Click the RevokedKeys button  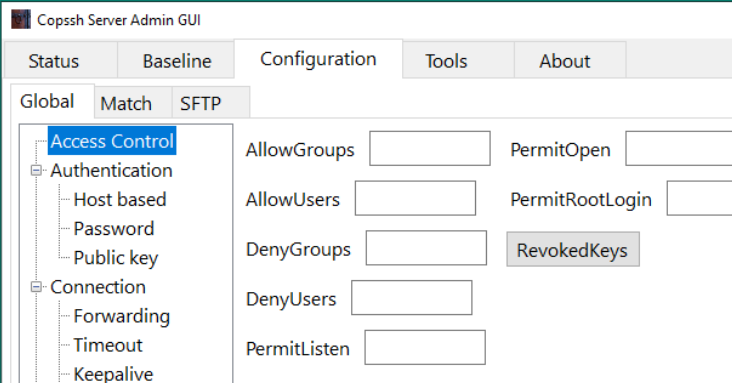pos(573,249)
